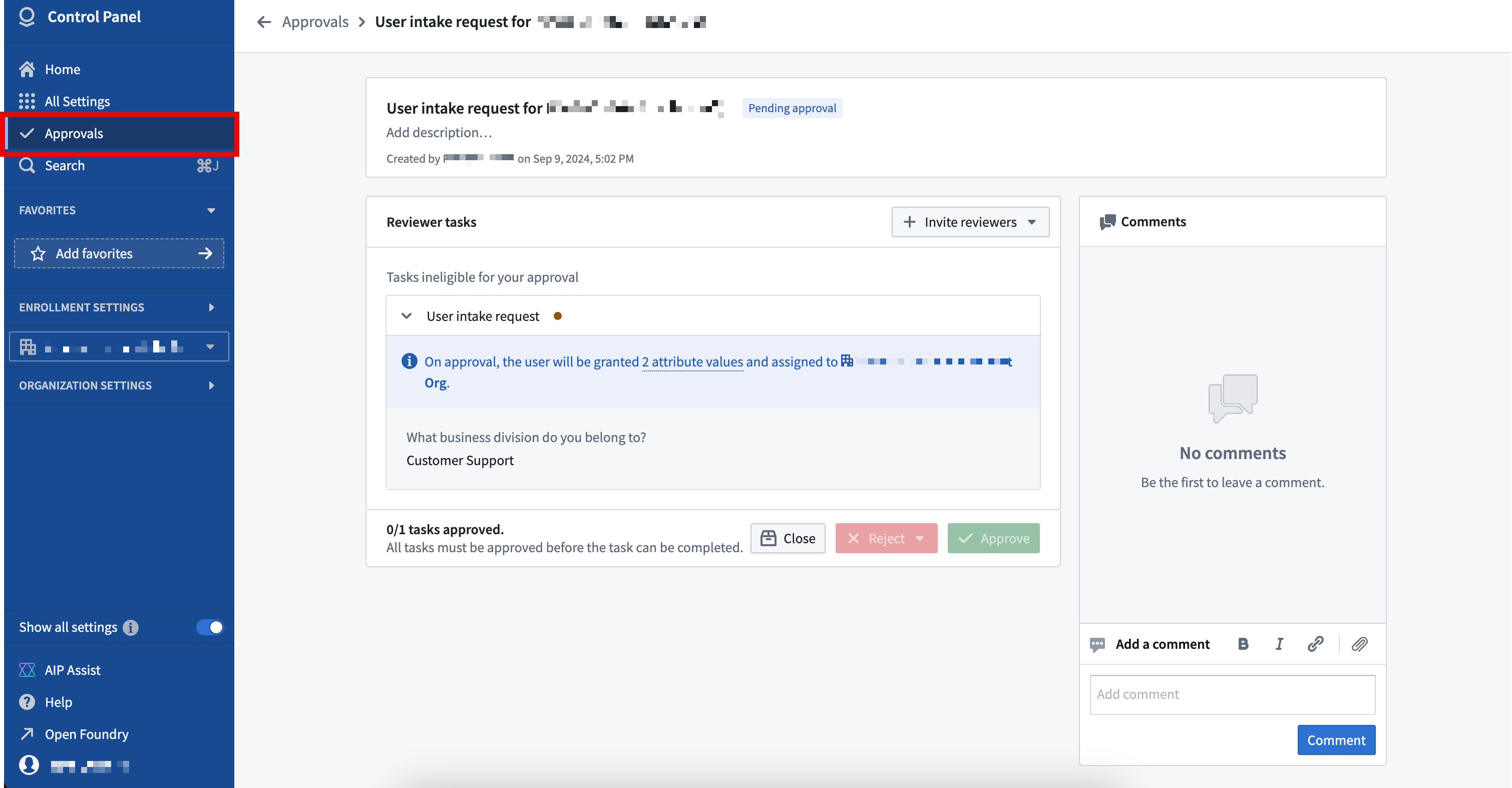The height and width of the screenshot is (788, 1512).
Task: Toggle italic formatting in comment editor
Action: point(1279,644)
